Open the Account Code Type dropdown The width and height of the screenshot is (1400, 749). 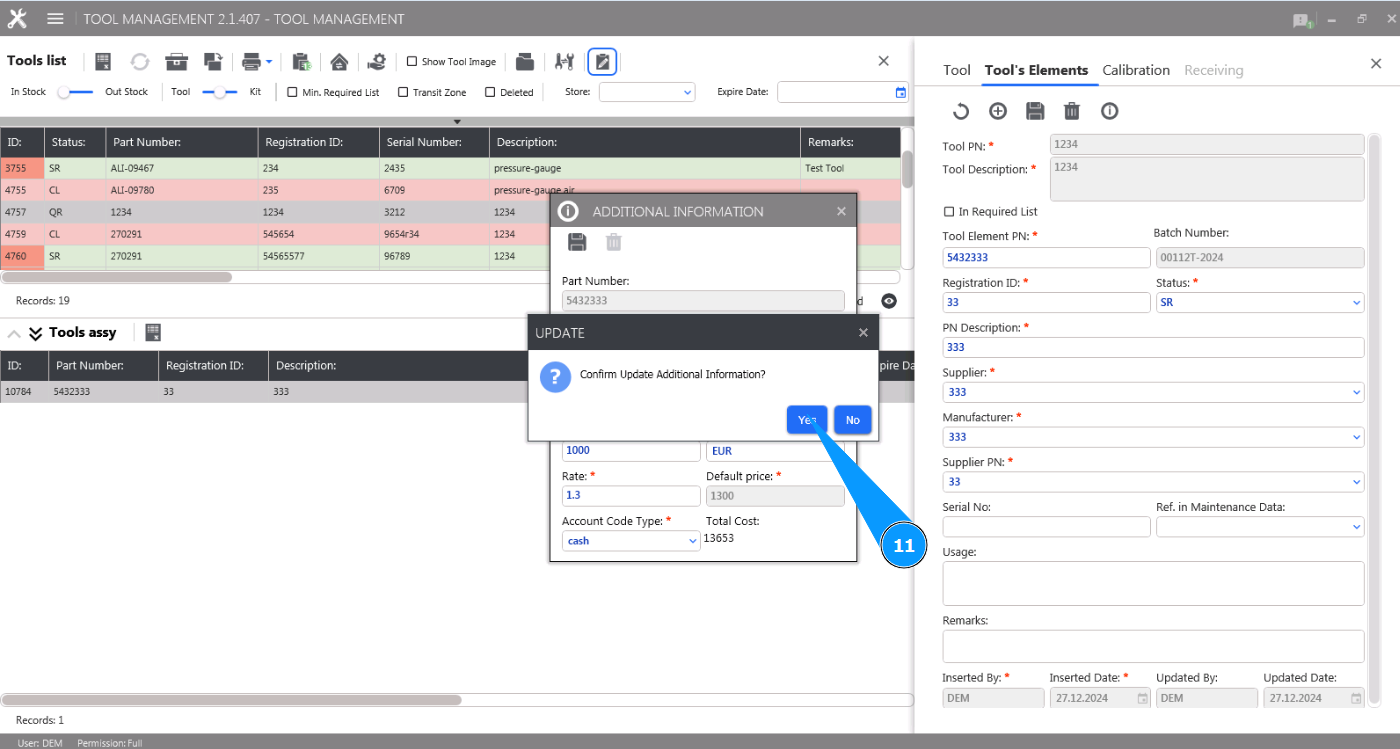(631, 540)
